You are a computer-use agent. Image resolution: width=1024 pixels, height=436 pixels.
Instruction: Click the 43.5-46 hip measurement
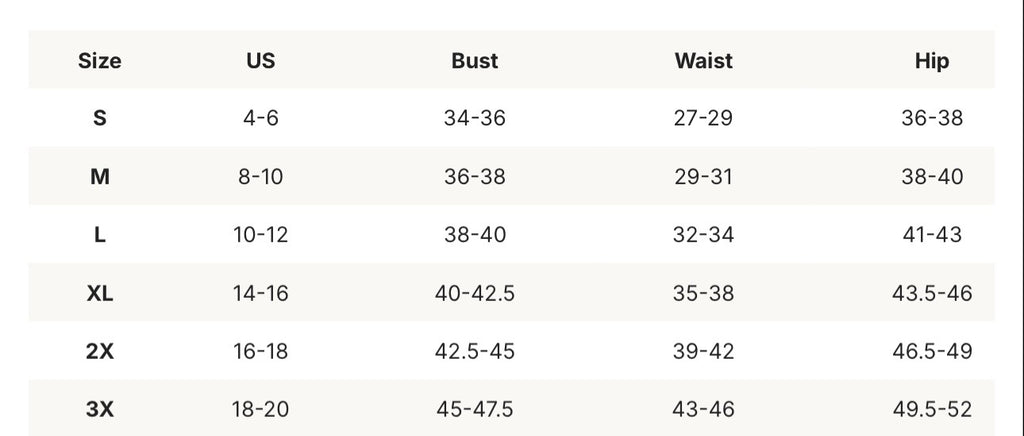coord(932,293)
